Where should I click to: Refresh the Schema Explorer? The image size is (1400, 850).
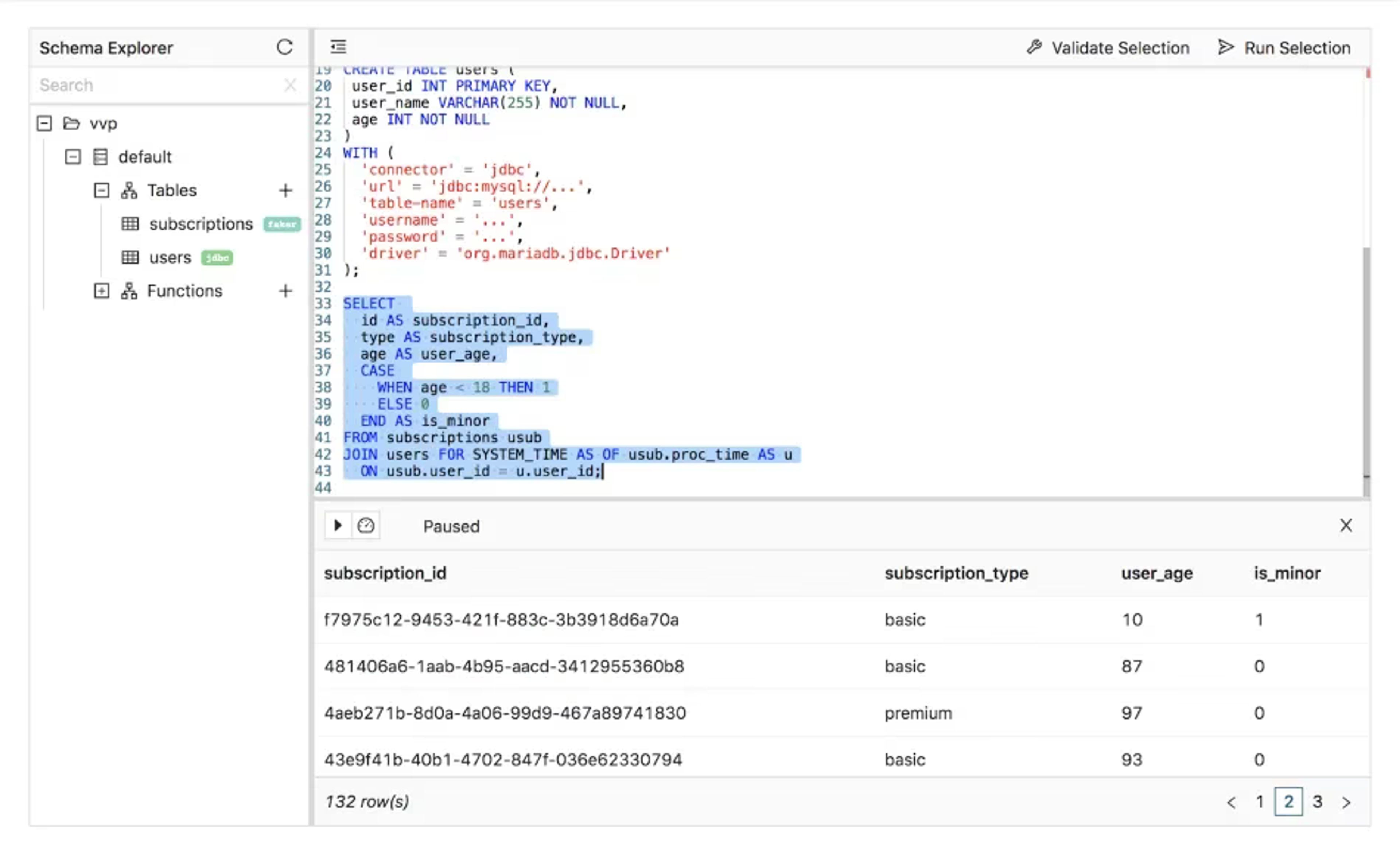(285, 47)
